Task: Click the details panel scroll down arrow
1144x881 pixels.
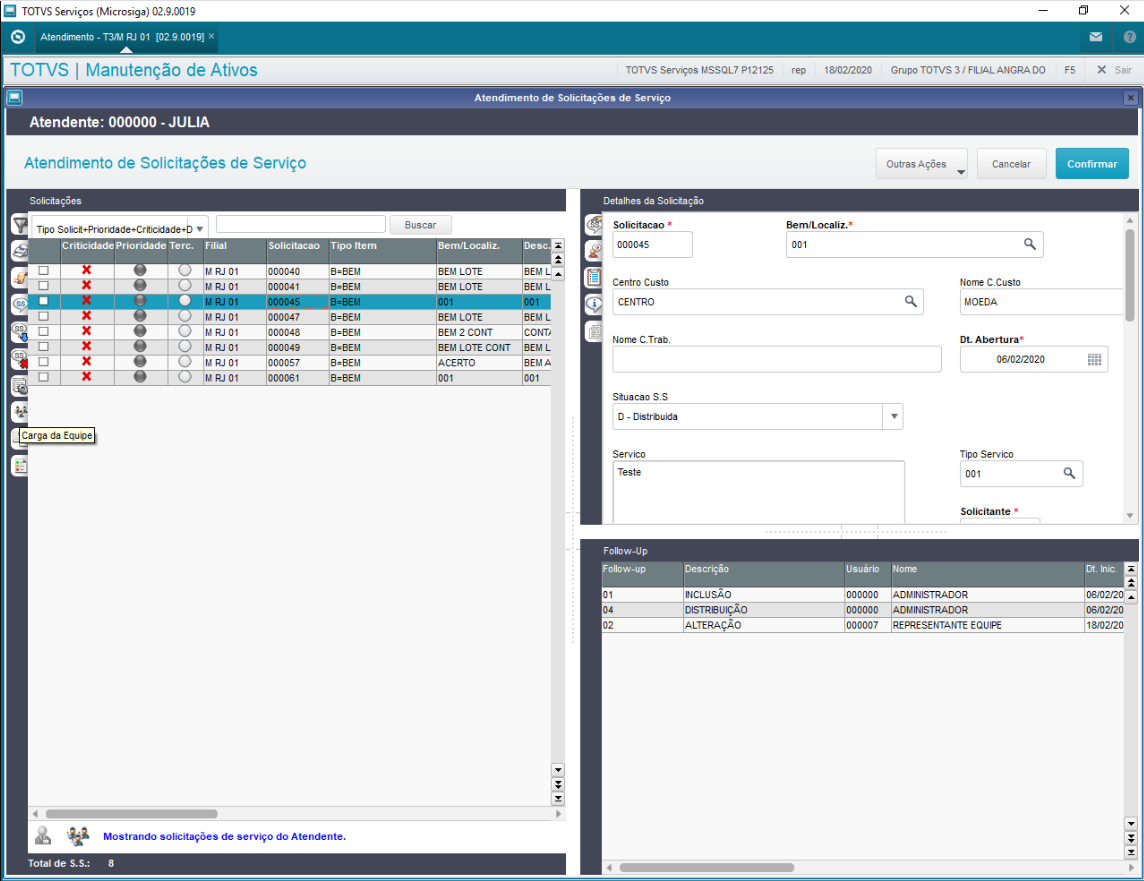Action: pyautogui.click(x=1130, y=516)
